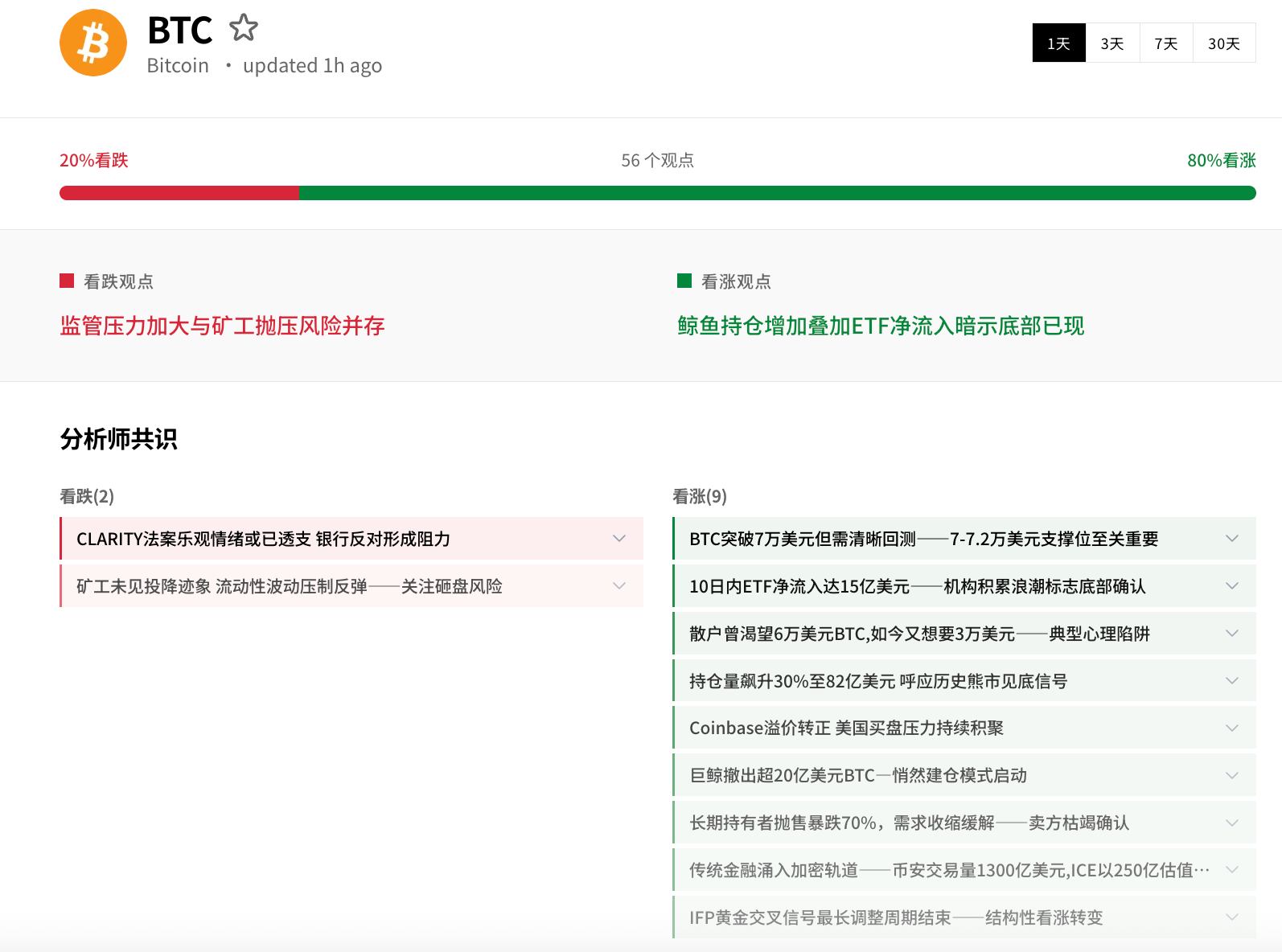Toggle the favorite star next to BTC
The width and height of the screenshot is (1282, 952).
(x=243, y=28)
